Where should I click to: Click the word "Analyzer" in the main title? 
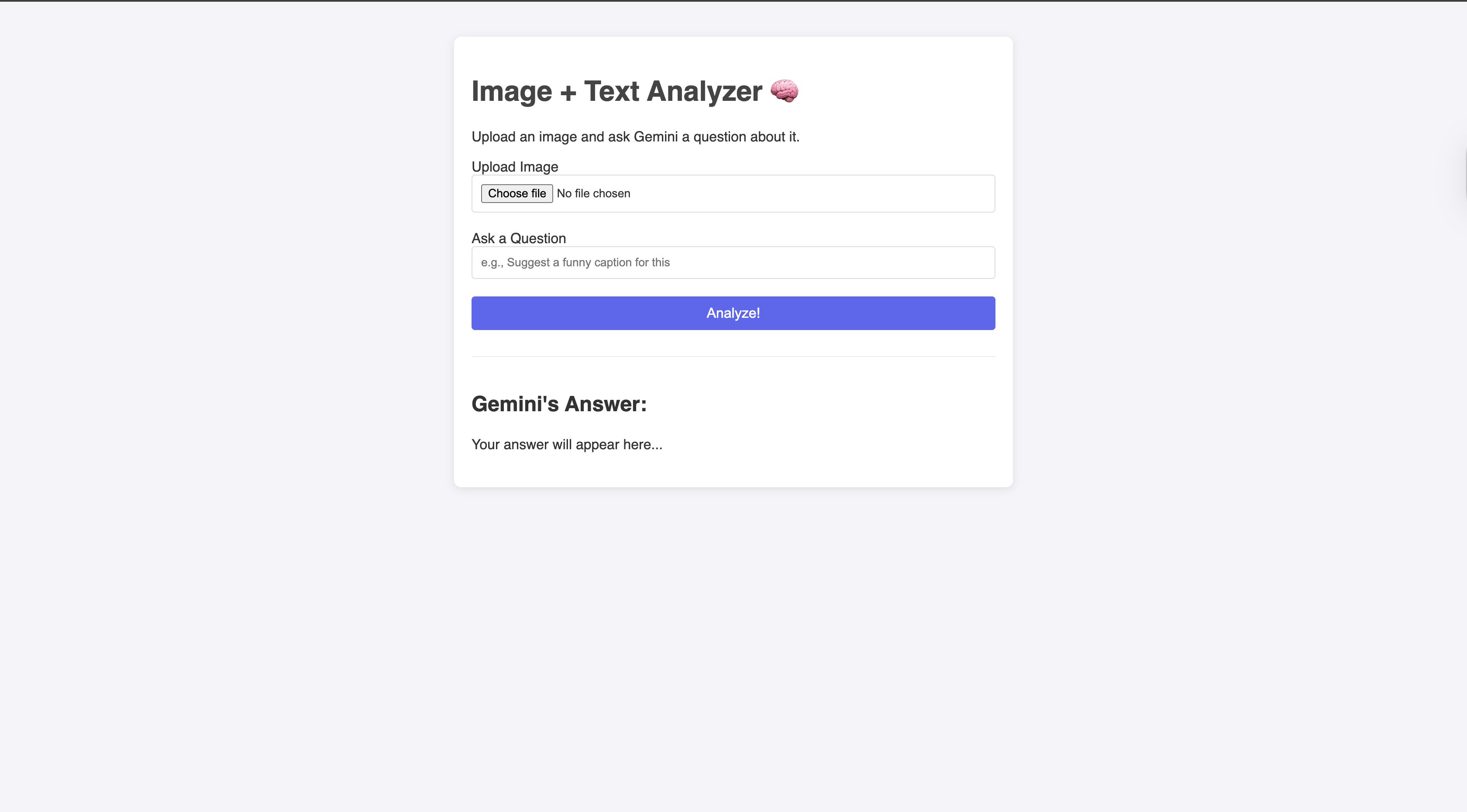(x=704, y=92)
